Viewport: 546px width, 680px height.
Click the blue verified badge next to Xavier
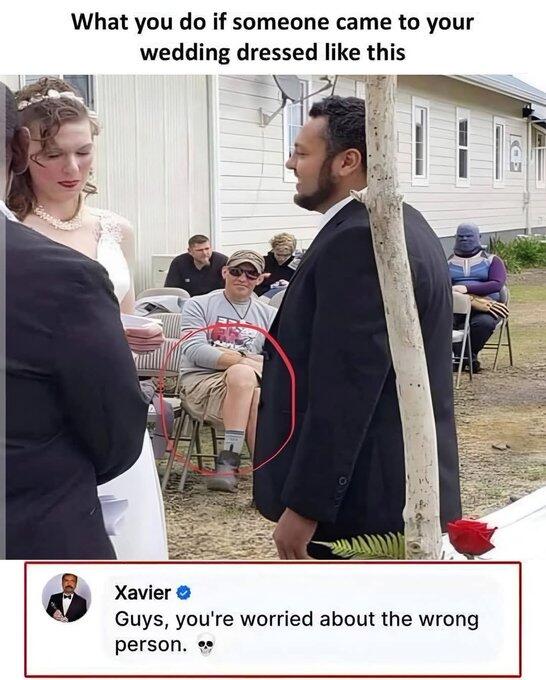[183, 592]
